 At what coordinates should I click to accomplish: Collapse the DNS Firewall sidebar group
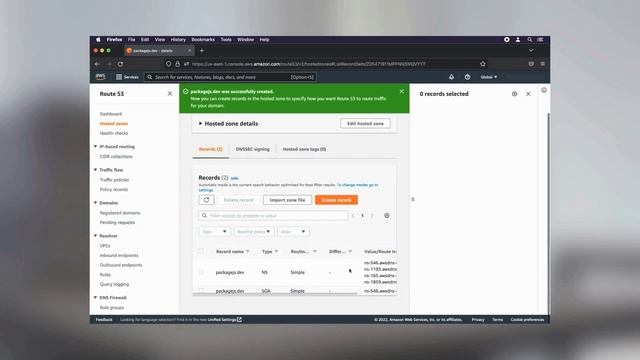[x=96, y=298]
